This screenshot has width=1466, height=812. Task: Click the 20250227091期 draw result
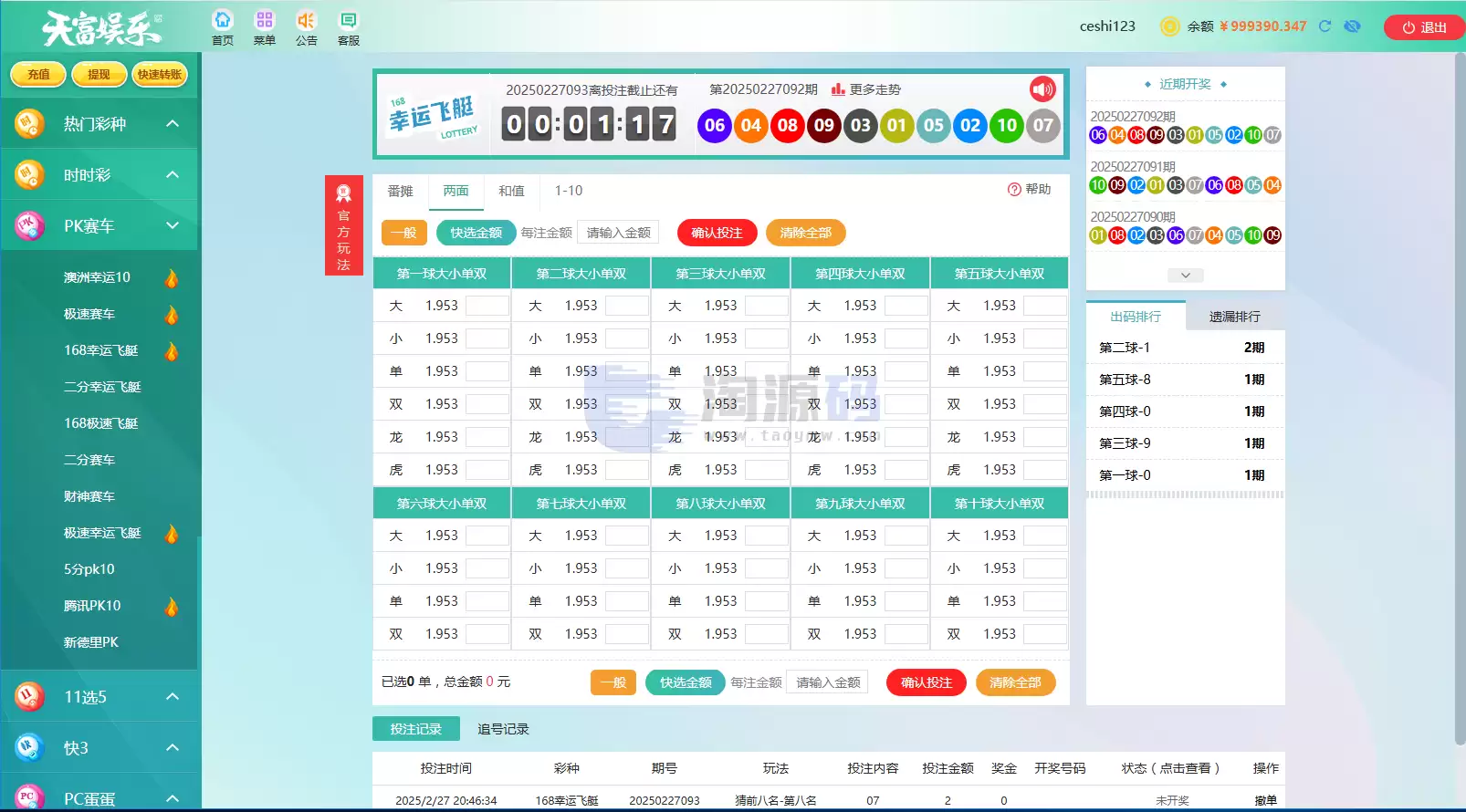1185,176
